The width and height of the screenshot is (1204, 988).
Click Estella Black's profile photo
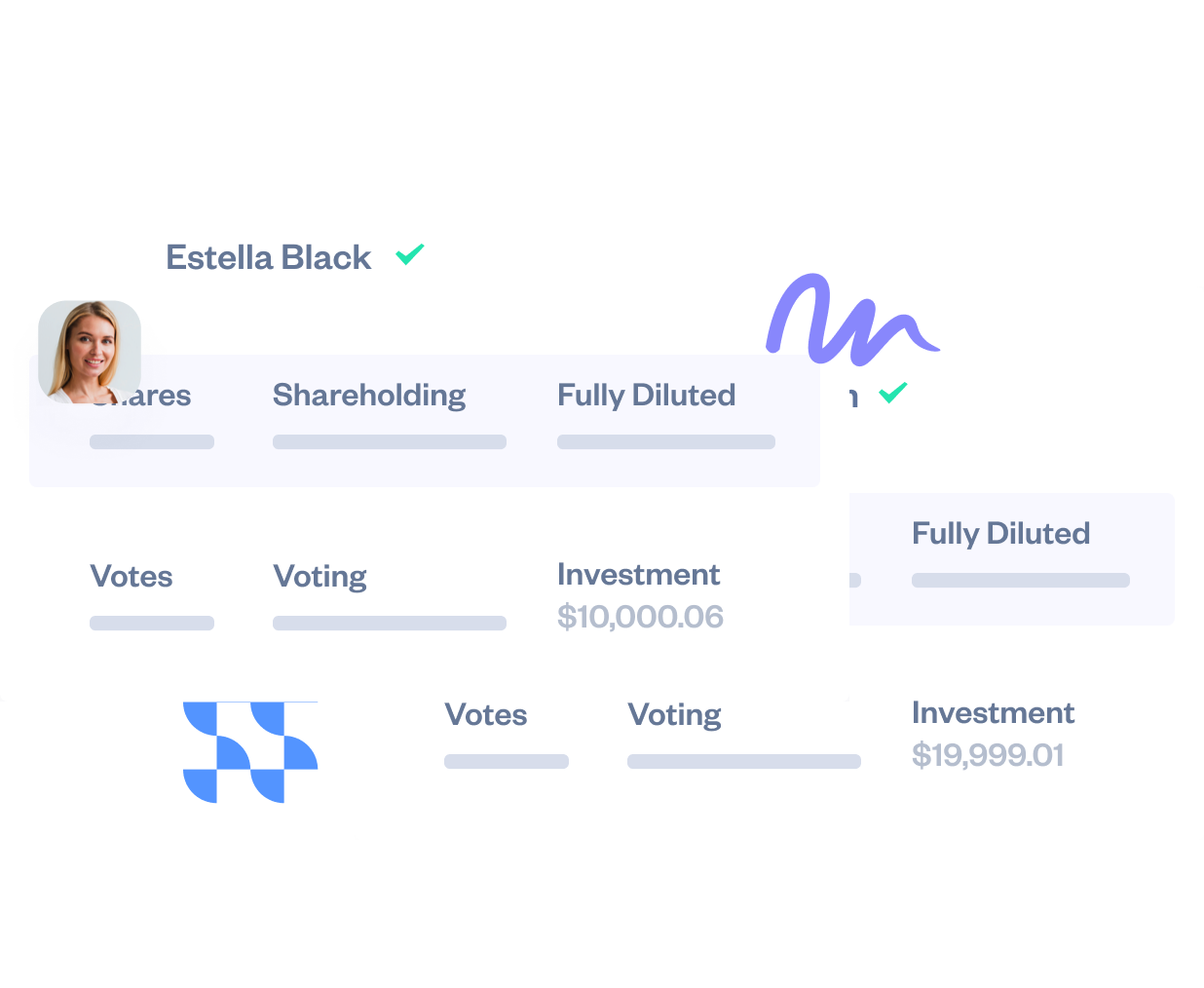coord(90,352)
